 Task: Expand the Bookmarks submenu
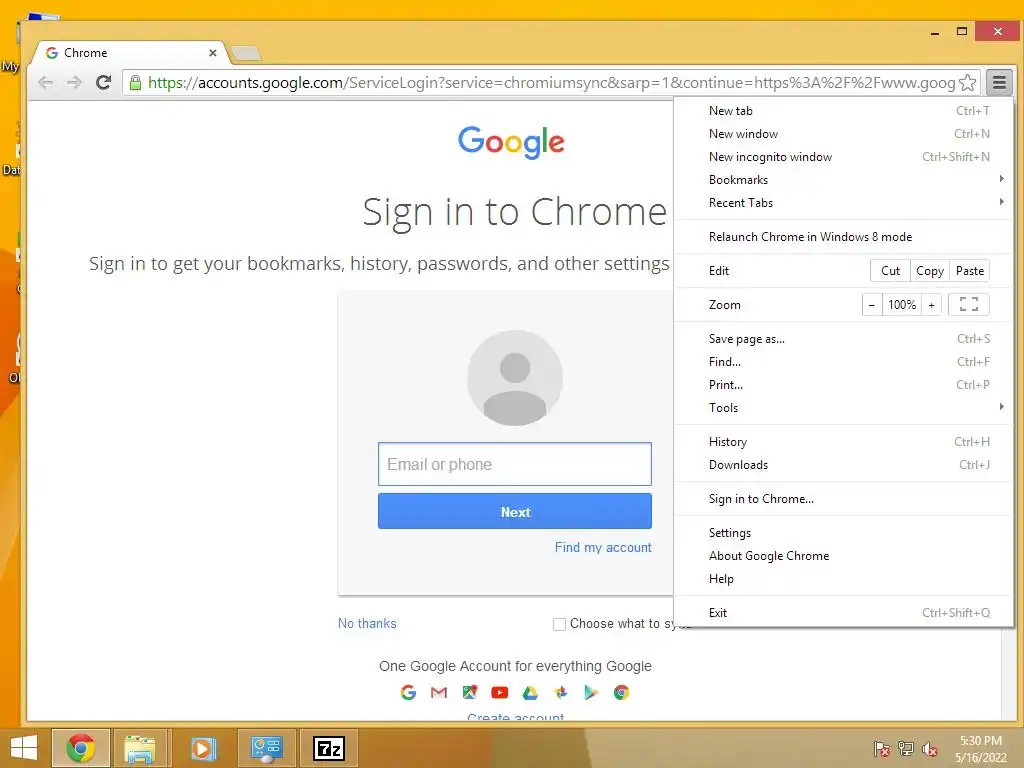coord(844,180)
